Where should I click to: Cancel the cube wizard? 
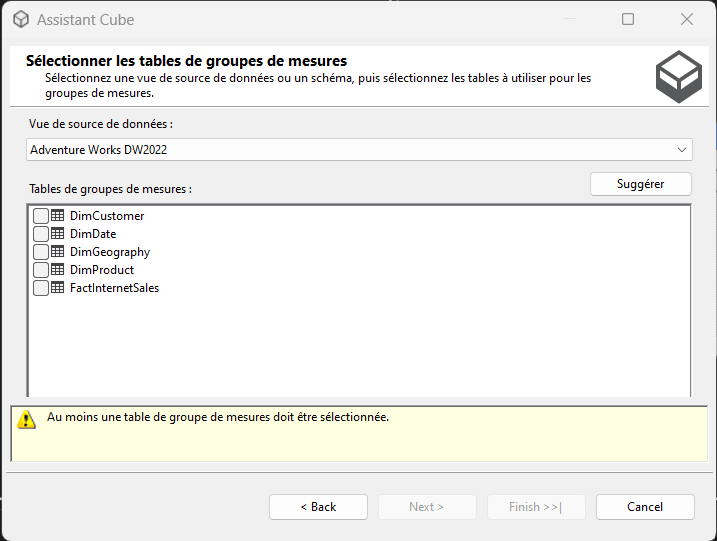(645, 507)
